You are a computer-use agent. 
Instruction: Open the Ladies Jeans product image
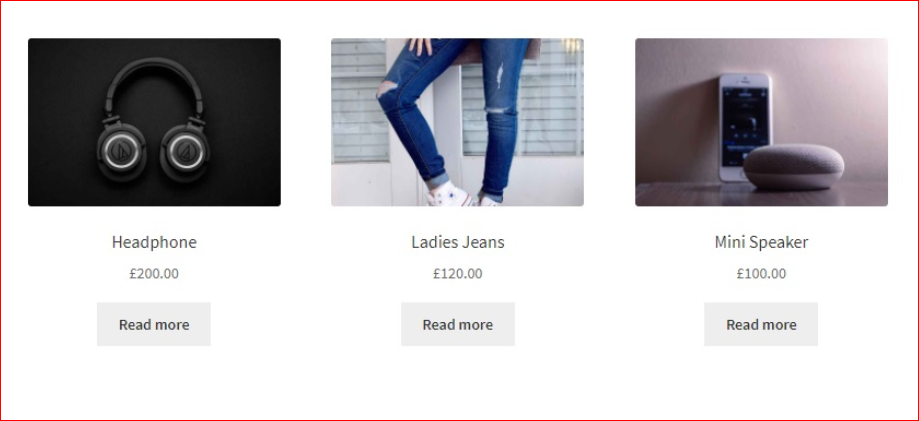[457, 122]
